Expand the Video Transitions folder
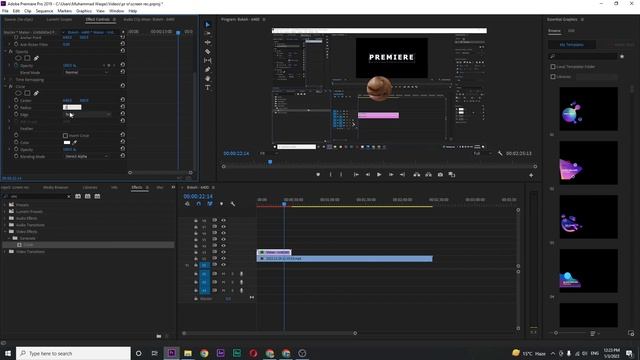Screen dimensions: 640x360 pyautogui.click(x=5, y=251)
